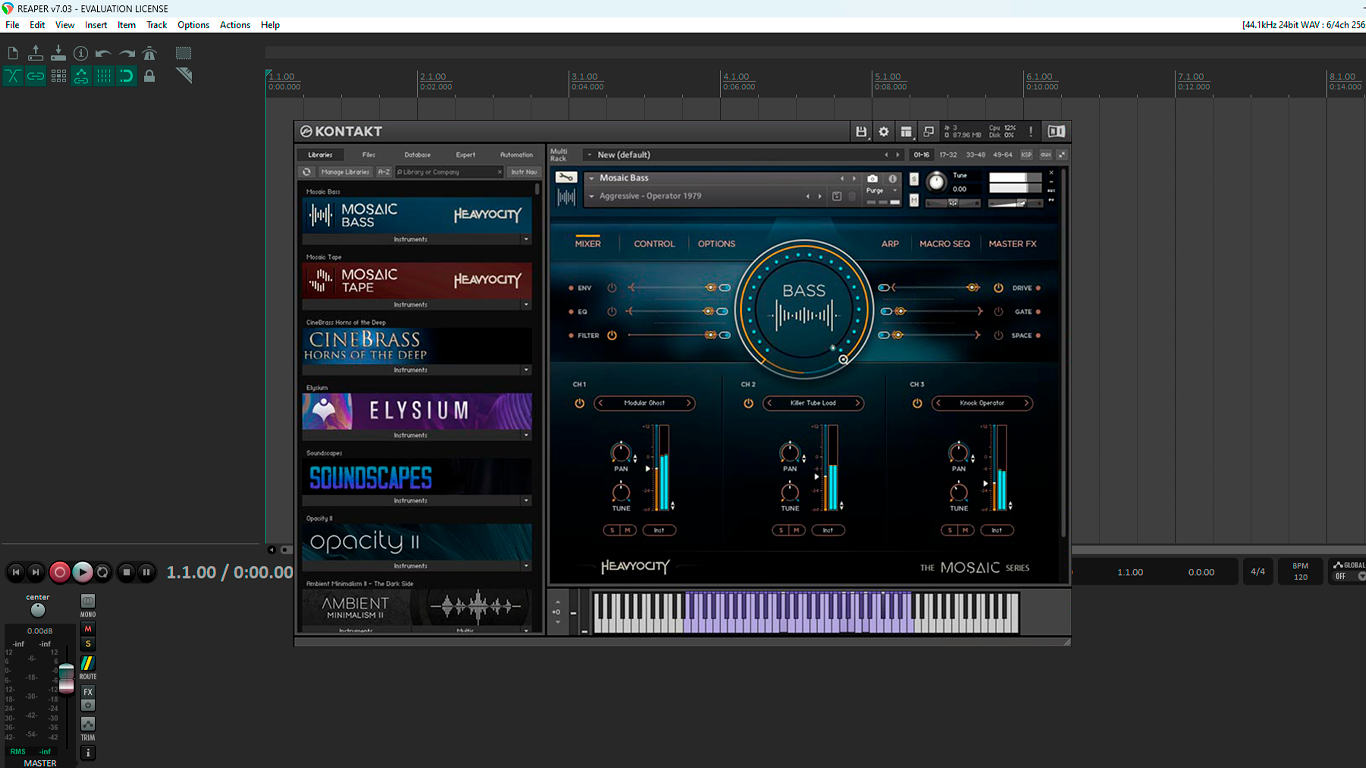Expand Mosaic Bass library Instruments dropdown

[526, 239]
